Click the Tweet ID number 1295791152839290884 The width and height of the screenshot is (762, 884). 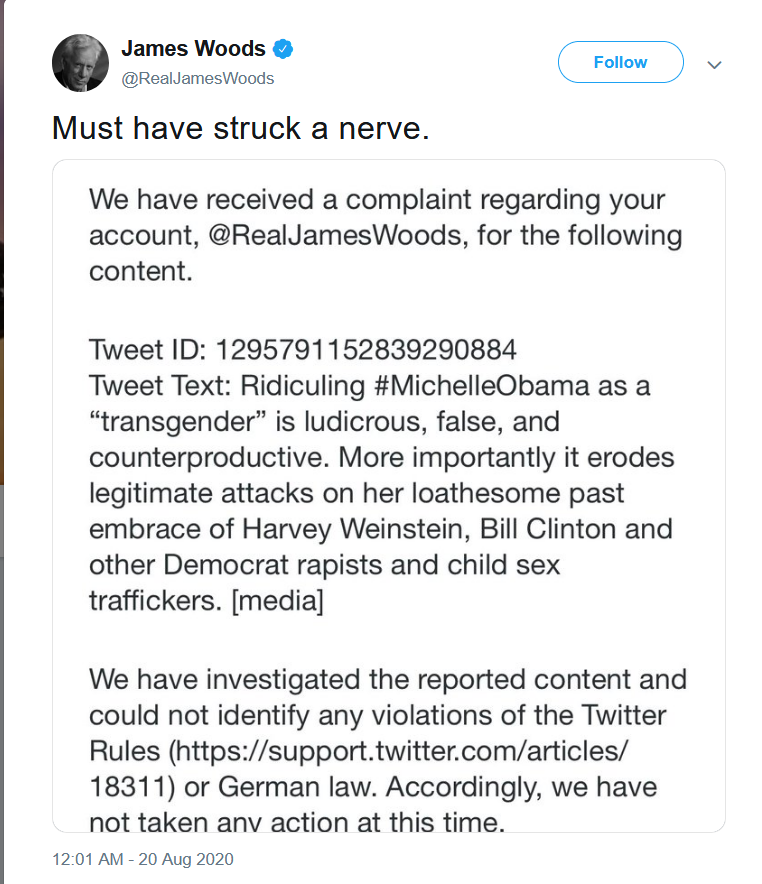[x=366, y=351]
